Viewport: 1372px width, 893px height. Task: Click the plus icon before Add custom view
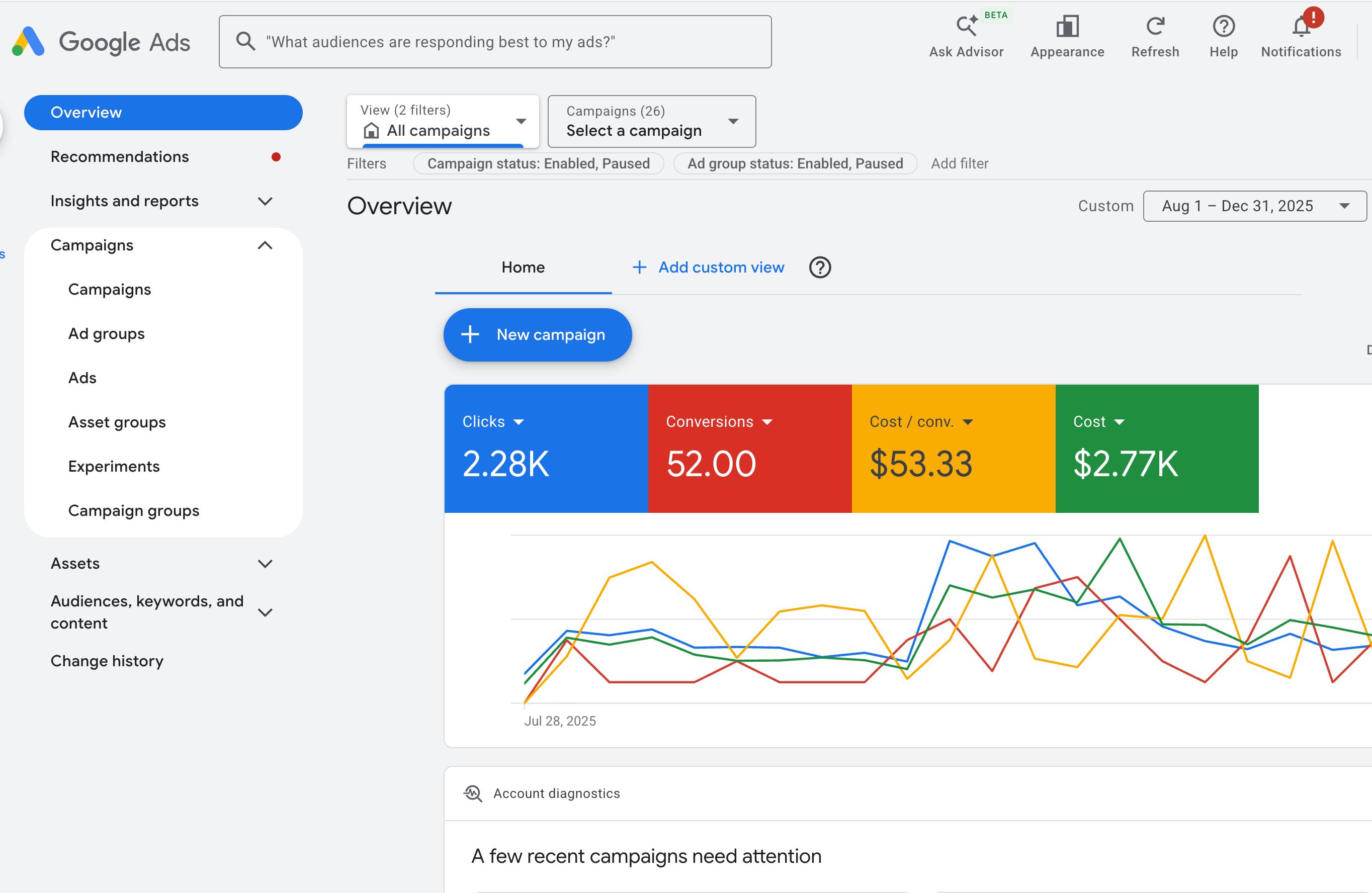(639, 267)
